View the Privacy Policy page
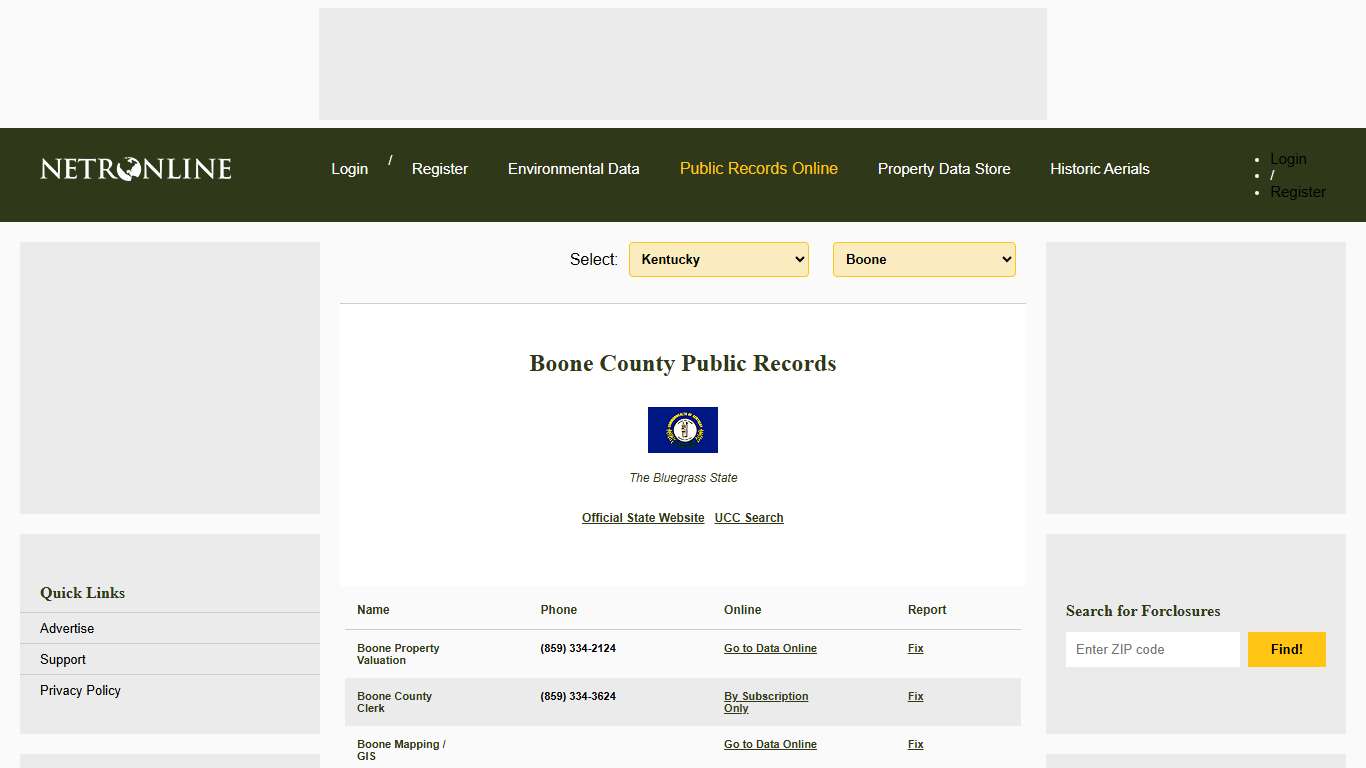 click(80, 690)
